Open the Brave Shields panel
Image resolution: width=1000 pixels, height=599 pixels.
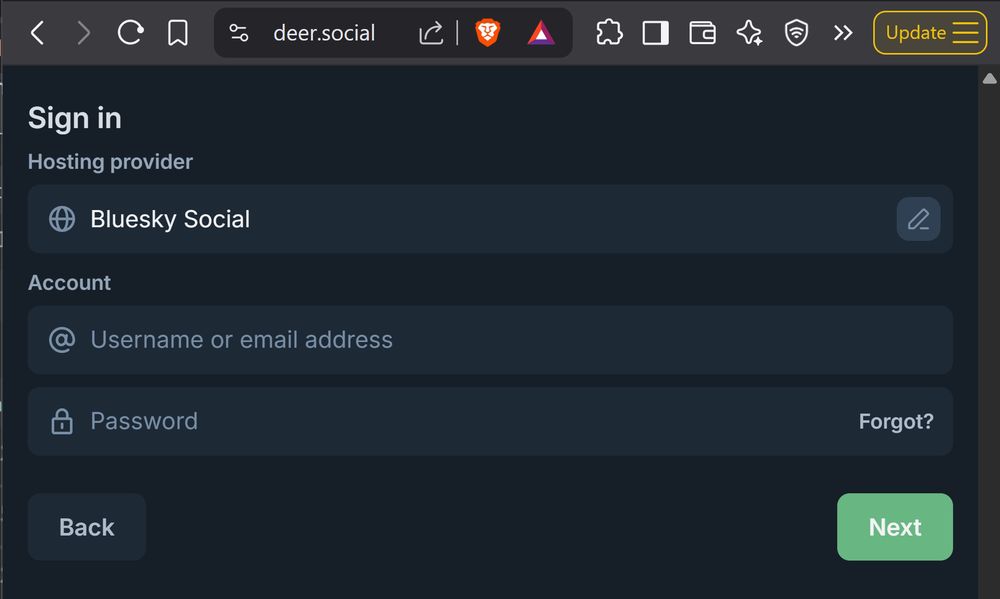coord(489,32)
